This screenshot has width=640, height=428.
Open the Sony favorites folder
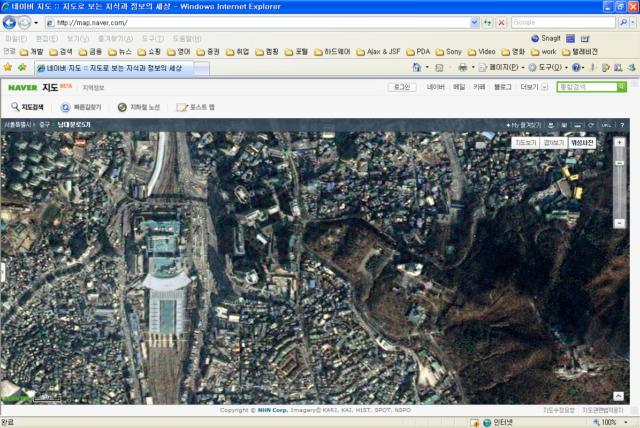click(449, 52)
